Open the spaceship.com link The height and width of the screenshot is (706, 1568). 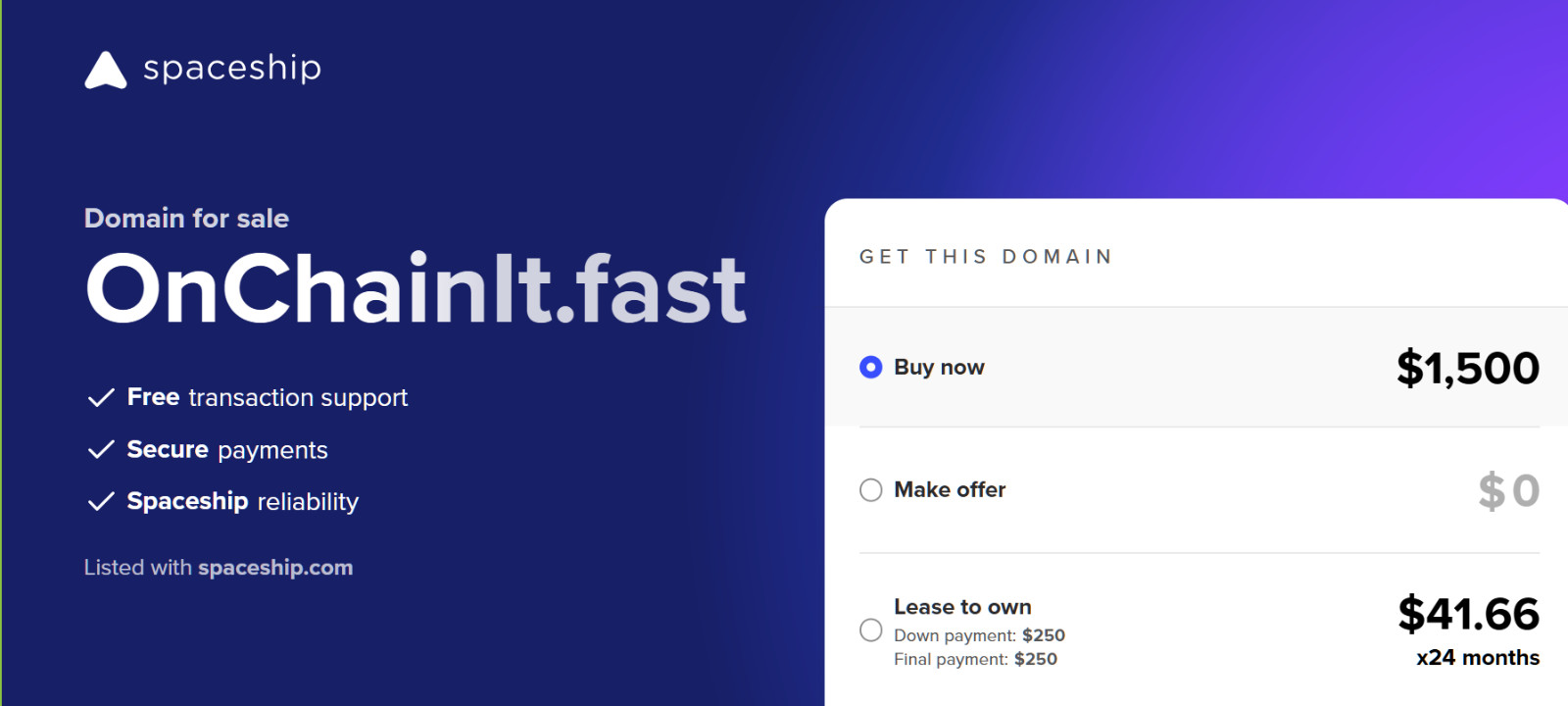pyautogui.click(x=274, y=567)
